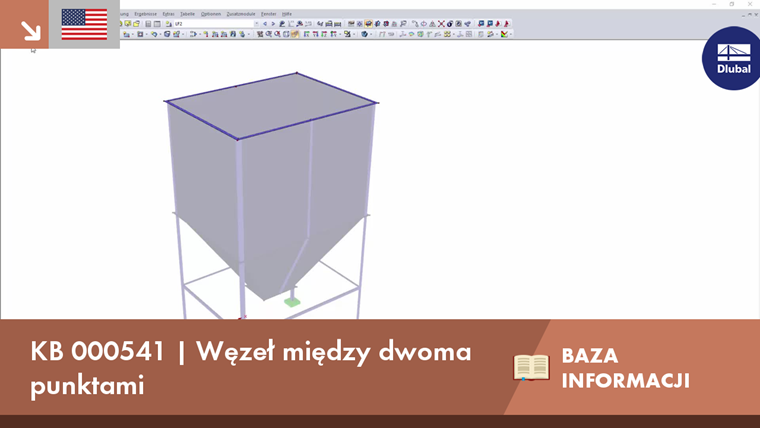Screen dimensions: 760x428
Task: Click the table view toolbar icon
Action: (157, 23)
